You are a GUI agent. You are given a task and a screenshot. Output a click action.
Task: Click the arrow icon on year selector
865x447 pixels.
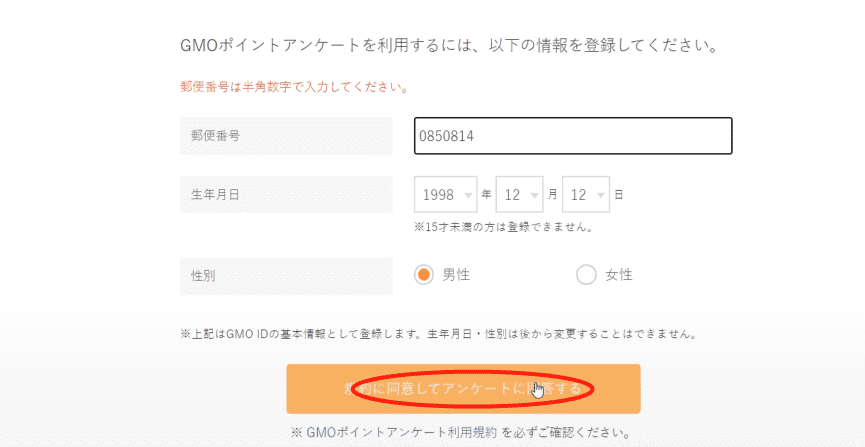(x=468, y=195)
